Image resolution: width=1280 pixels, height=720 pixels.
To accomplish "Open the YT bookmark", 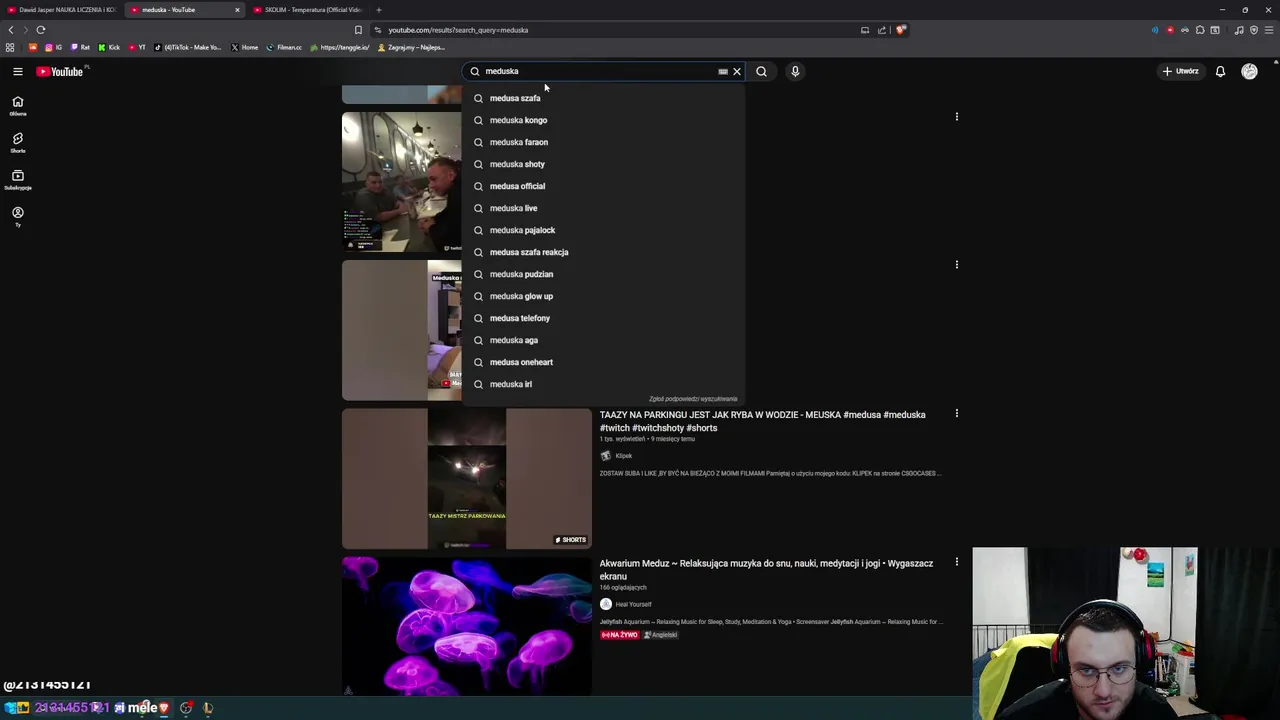I will pos(137,47).
